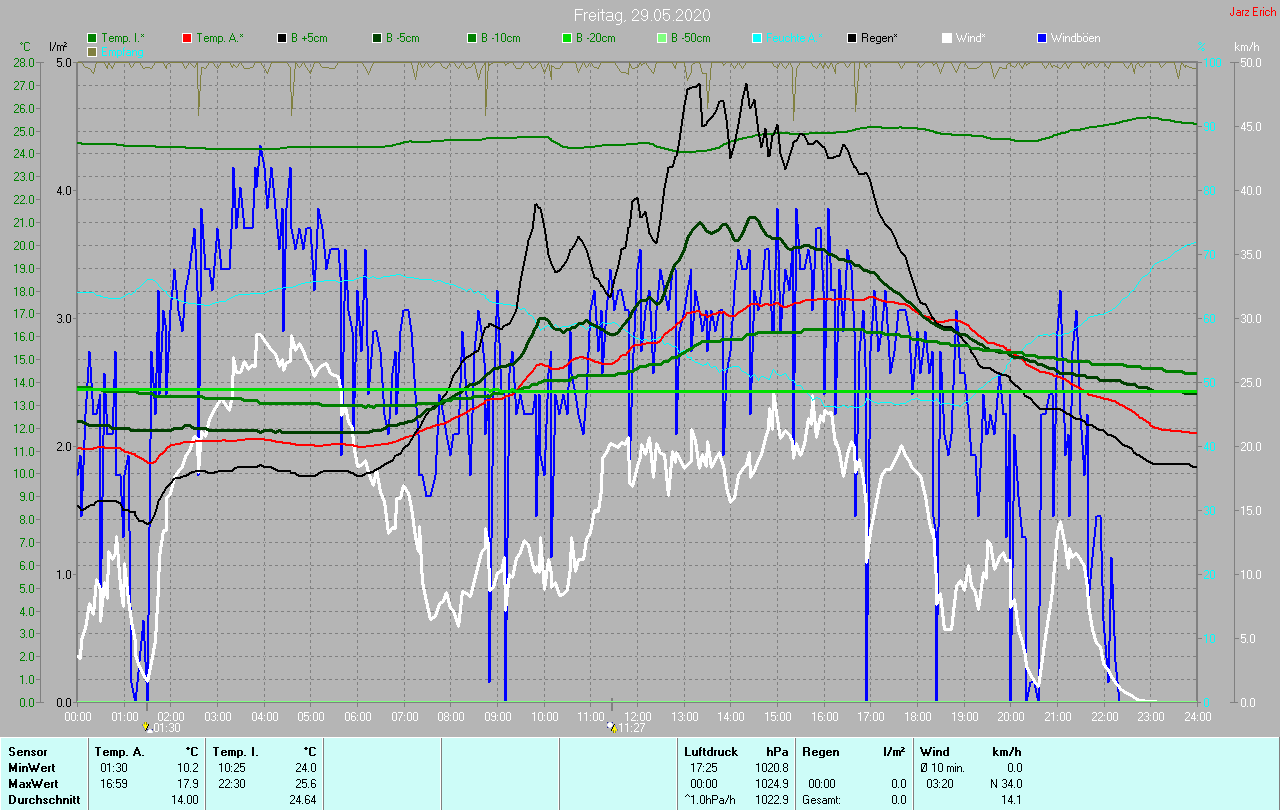Click the blue Windböen legend square
1280x810 pixels.
pyautogui.click(x=1041, y=38)
